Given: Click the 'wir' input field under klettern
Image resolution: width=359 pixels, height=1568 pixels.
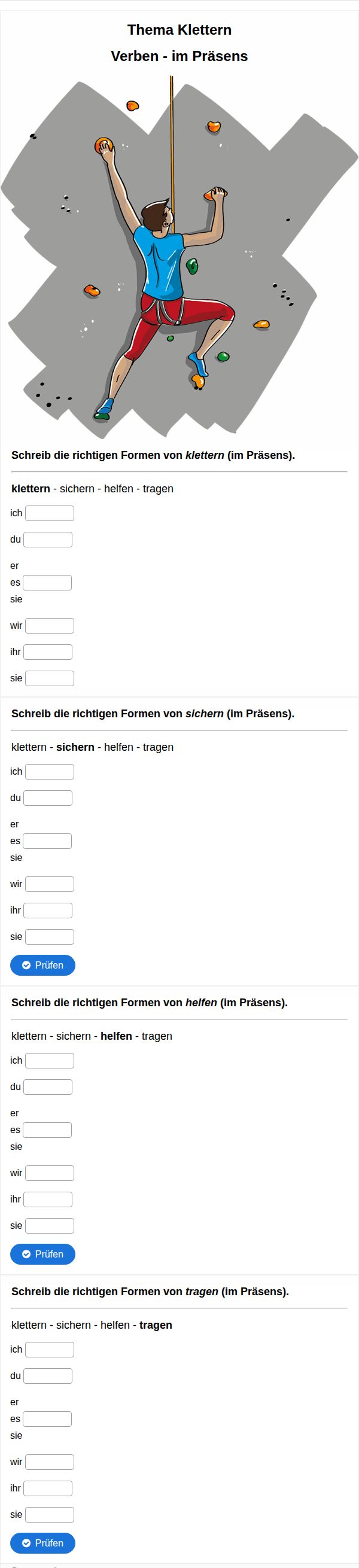Looking at the screenshot, I should [49, 626].
